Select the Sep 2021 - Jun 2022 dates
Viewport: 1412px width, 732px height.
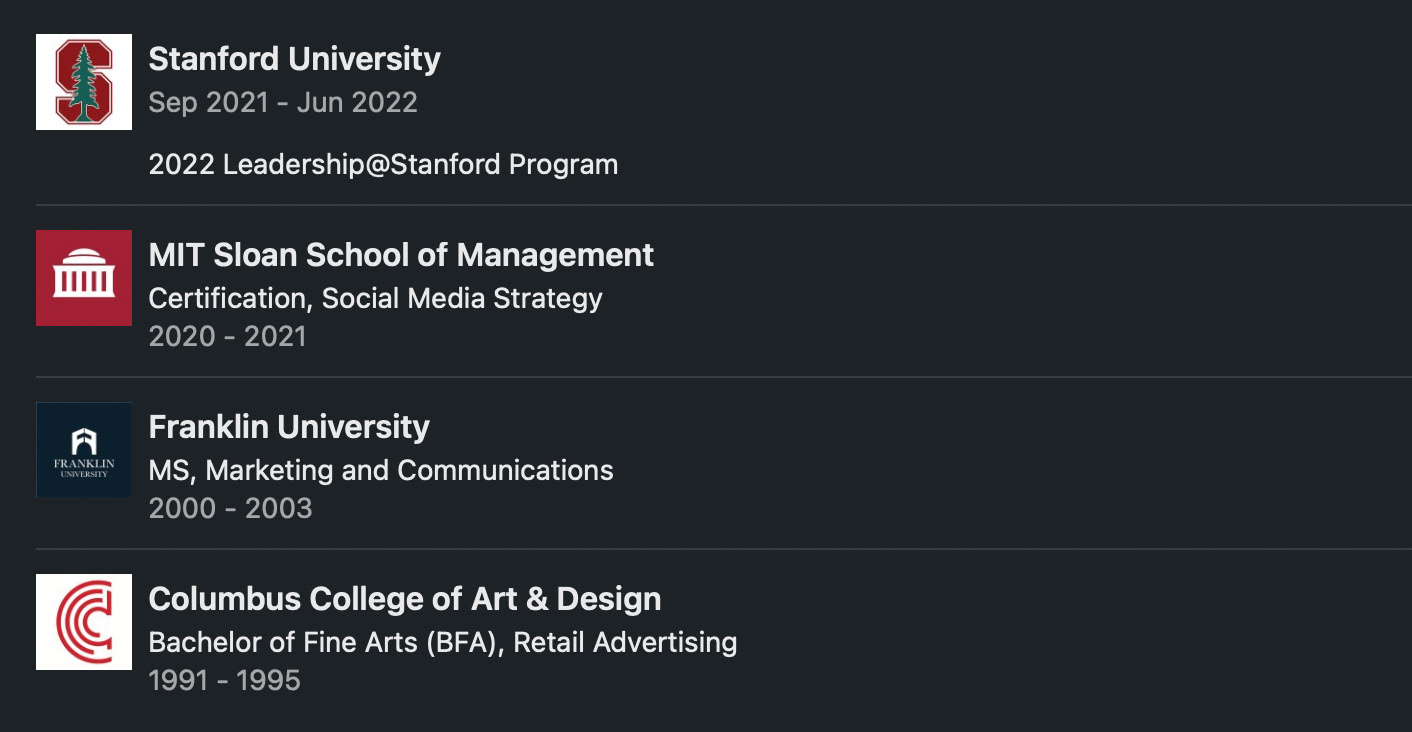click(x=283, y=102)
